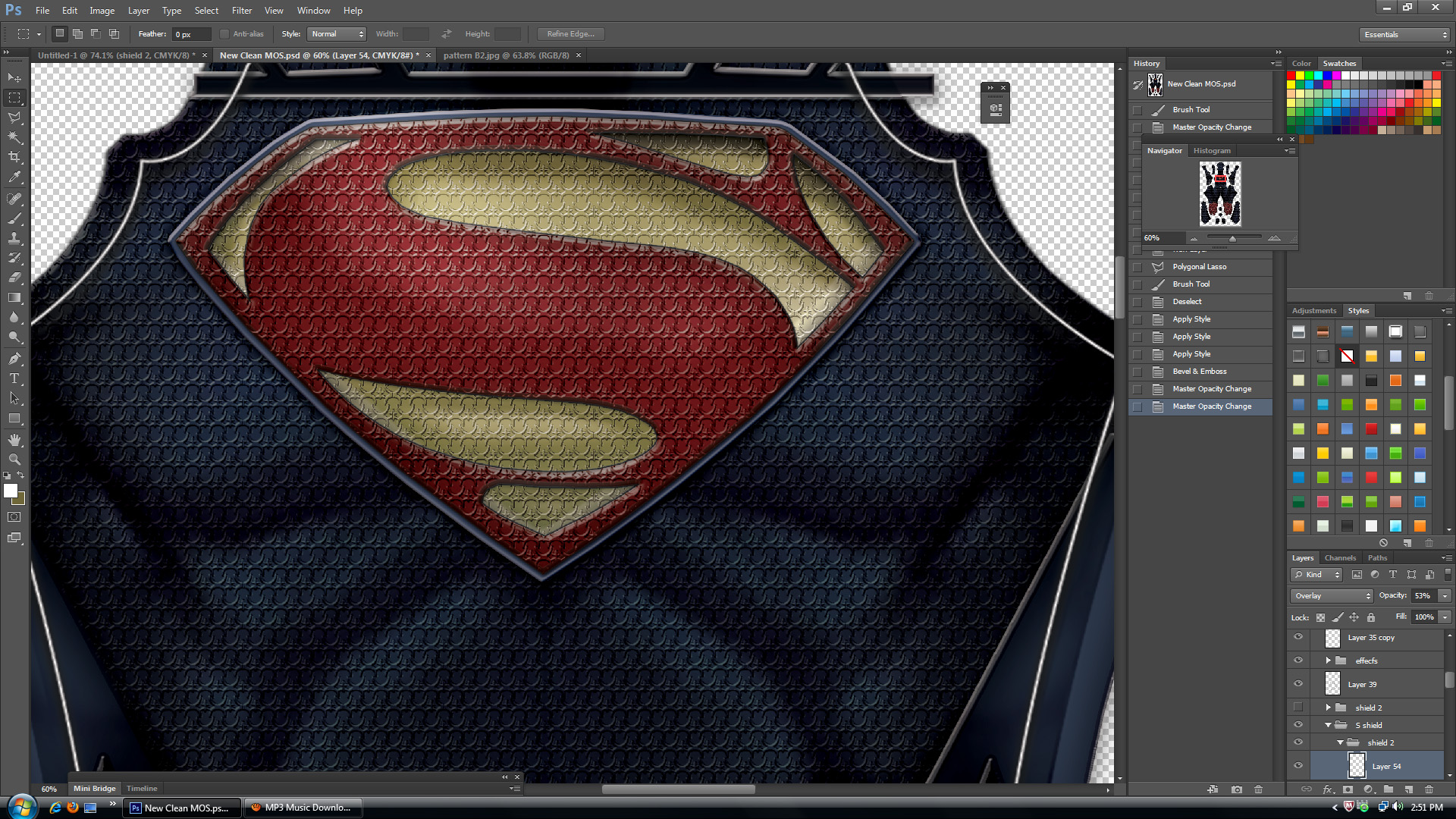Click the lock all layer icon
The width and height of the screenshot is (1456, 819).
[x=1370, y=617]
